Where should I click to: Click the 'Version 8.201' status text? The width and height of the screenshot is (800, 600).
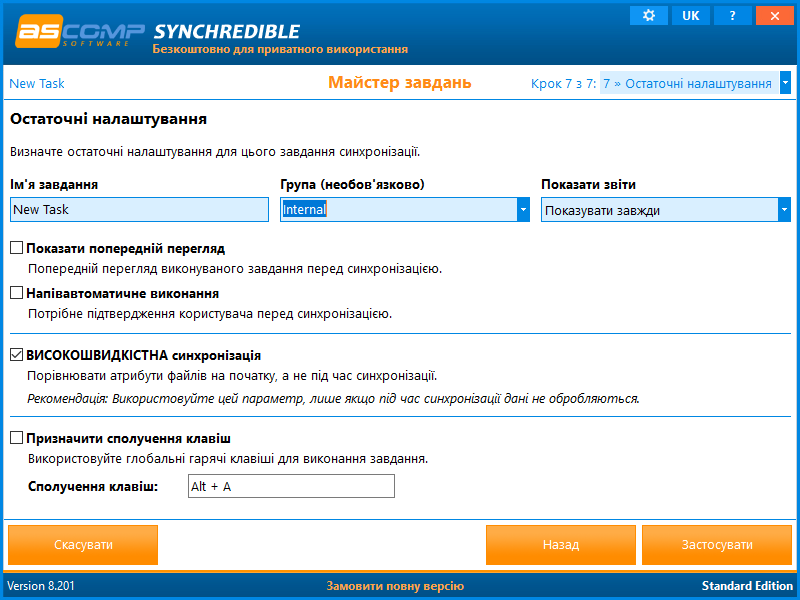[x=41, y=586]
